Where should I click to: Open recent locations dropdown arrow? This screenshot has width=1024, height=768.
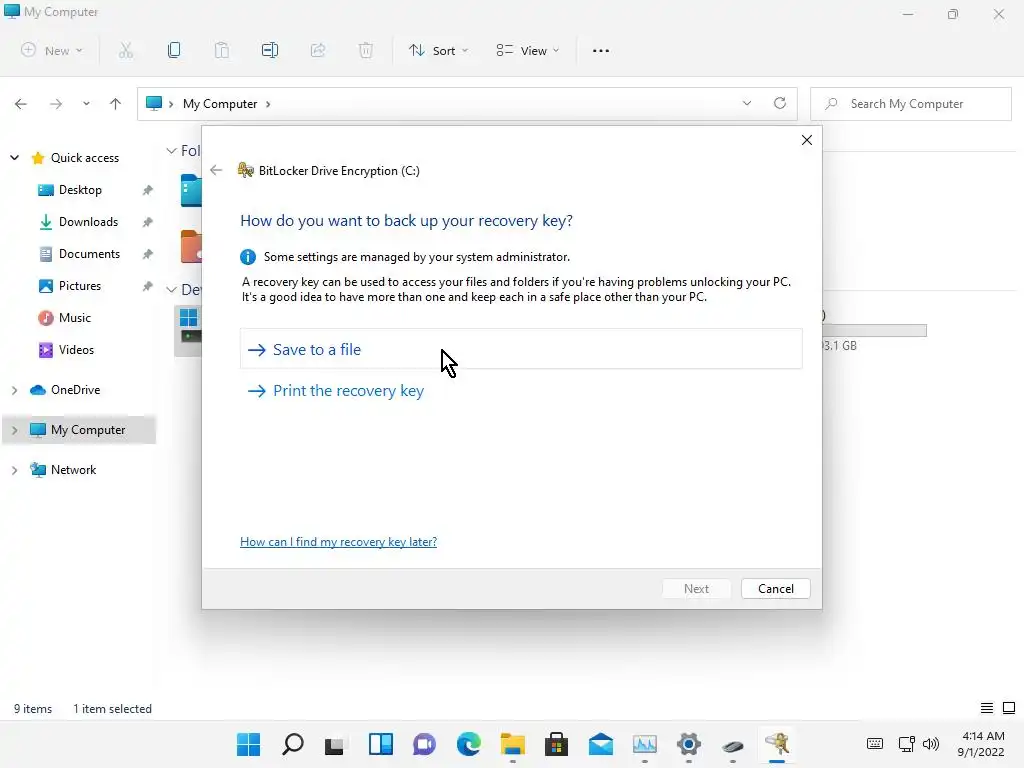coord(86,104)
